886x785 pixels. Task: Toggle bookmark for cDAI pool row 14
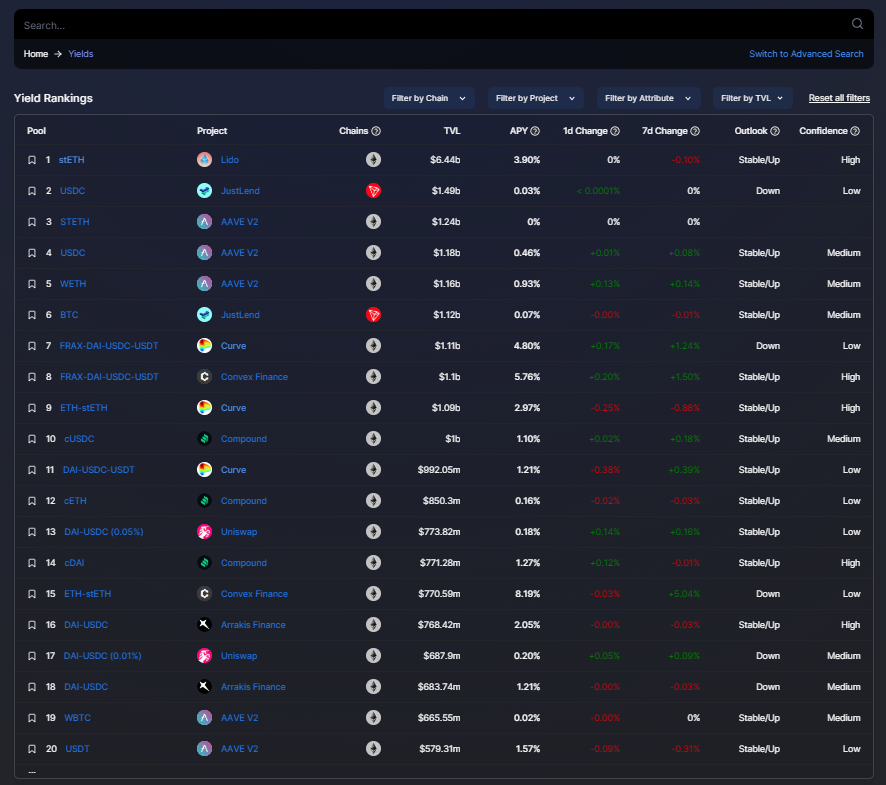tap(32, 563)
